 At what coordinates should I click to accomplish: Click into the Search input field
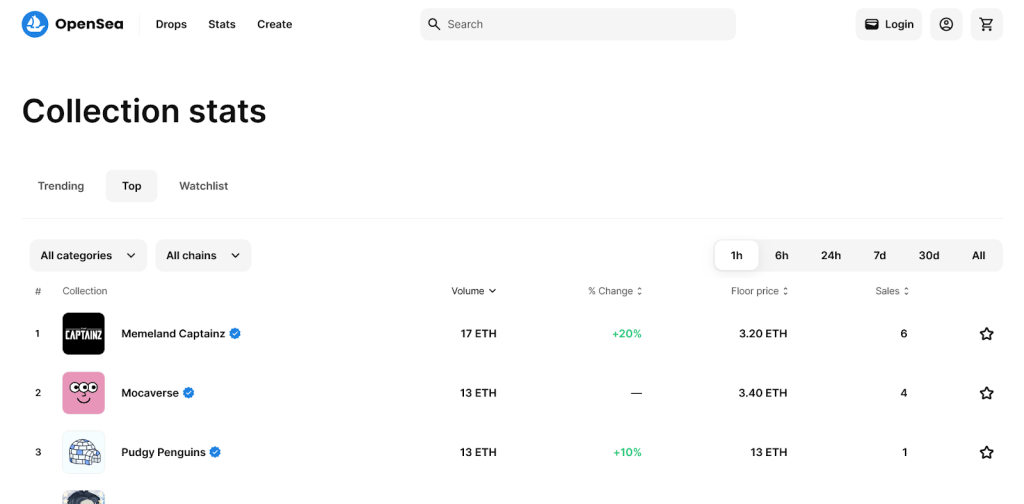coord(585,24)
